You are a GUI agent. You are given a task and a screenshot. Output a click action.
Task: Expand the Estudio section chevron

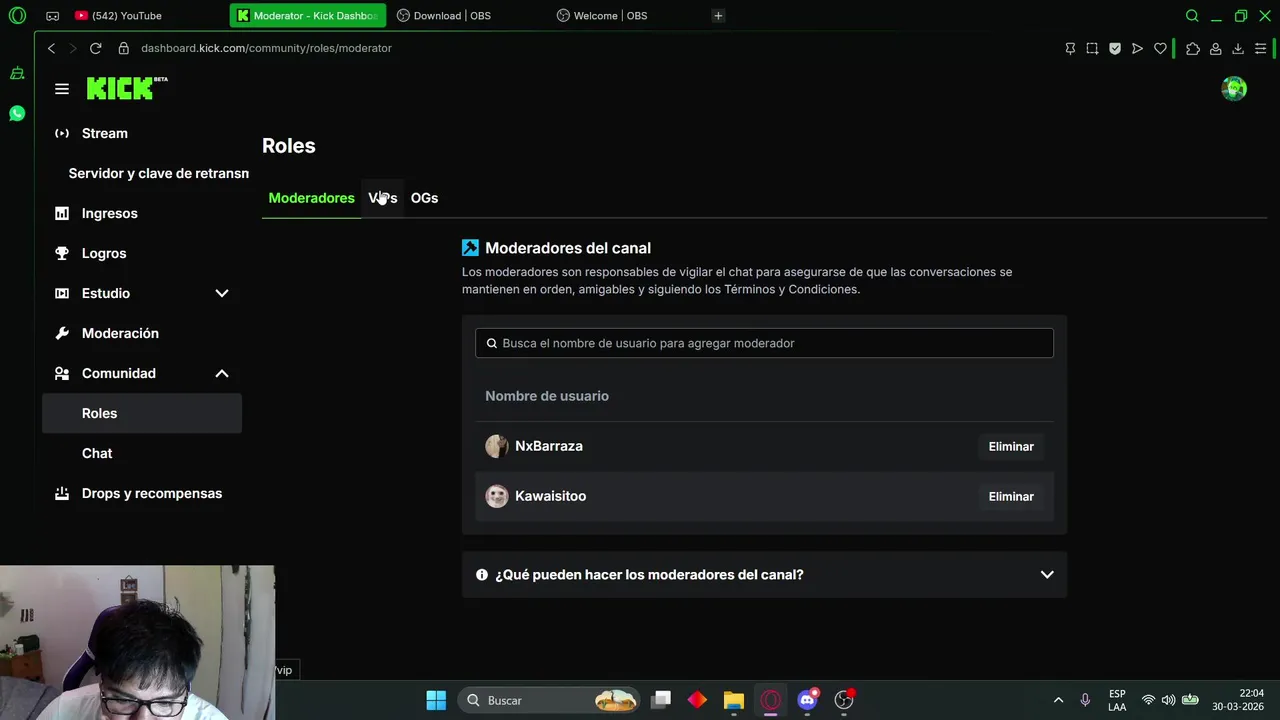pos(222,293)
